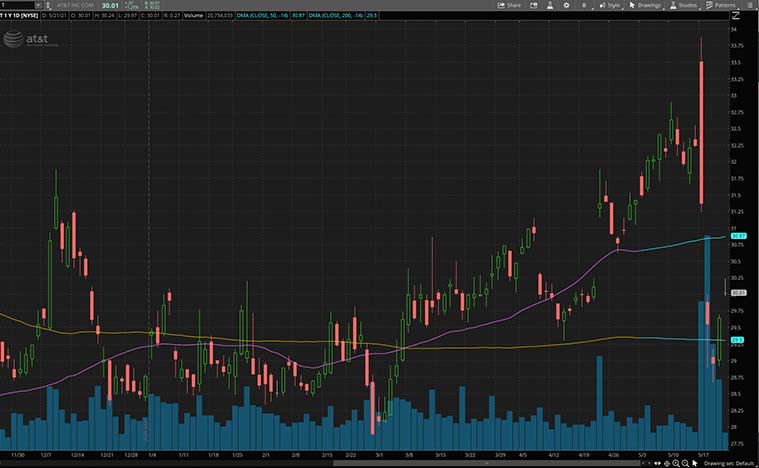This screenshot has height=468, width=759.
Task: Click the Share button in toolbar
Action: click(509, 5)
